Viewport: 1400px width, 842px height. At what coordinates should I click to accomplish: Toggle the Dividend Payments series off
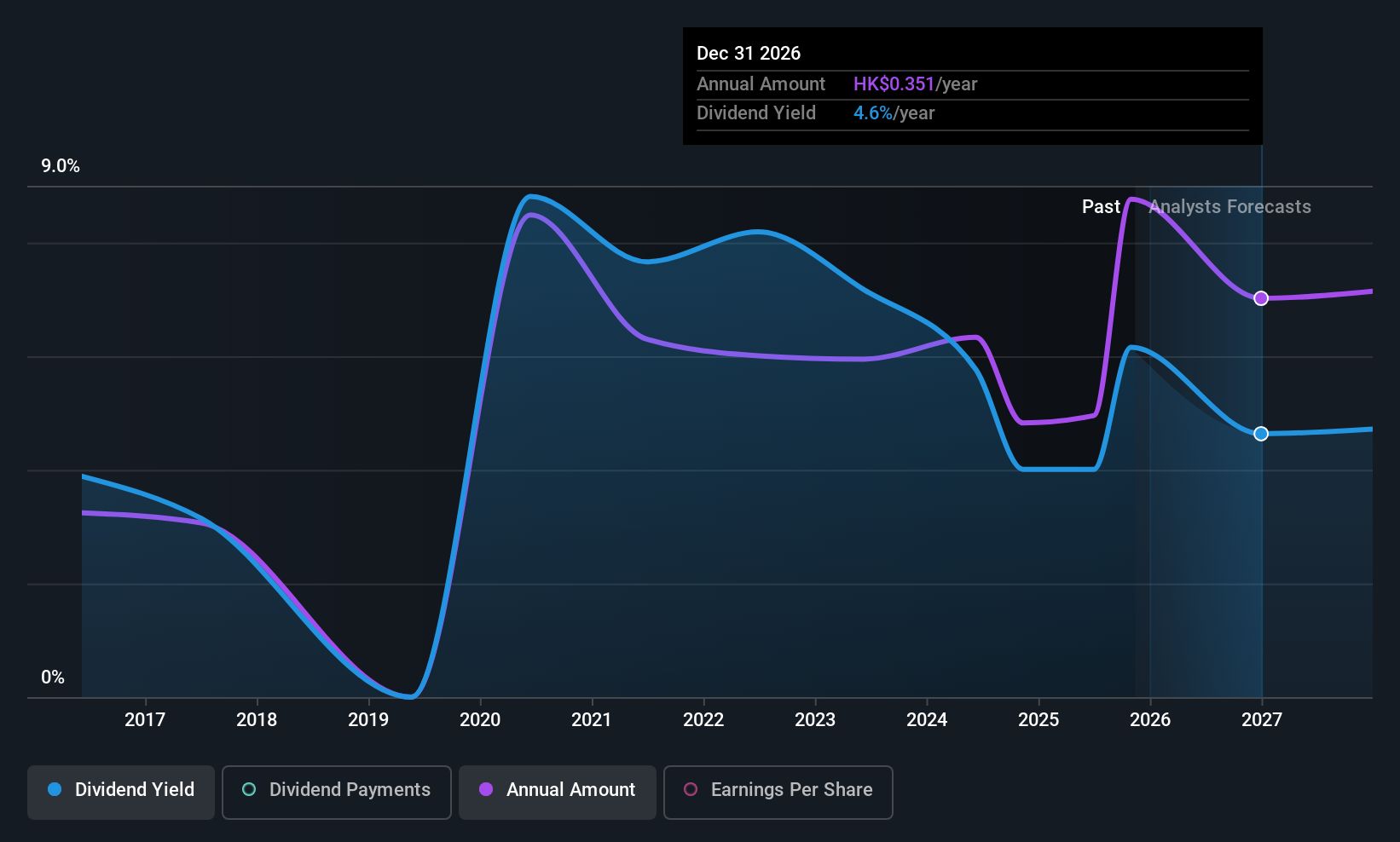[336, 792]
